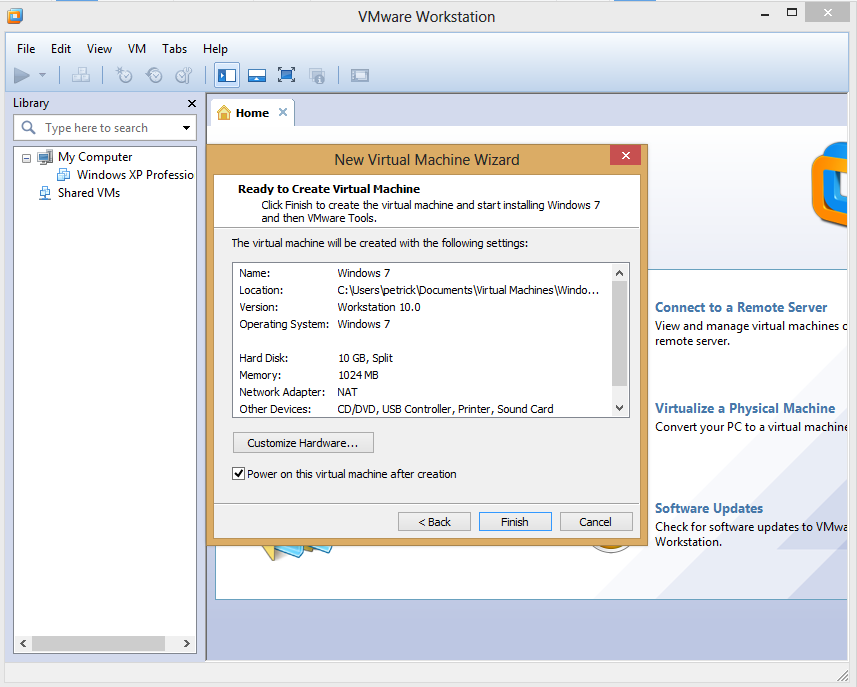The width and height of the screenshot is (857, 687).
Task: Click the Customize Hardware button
Action: pos(303,443)
